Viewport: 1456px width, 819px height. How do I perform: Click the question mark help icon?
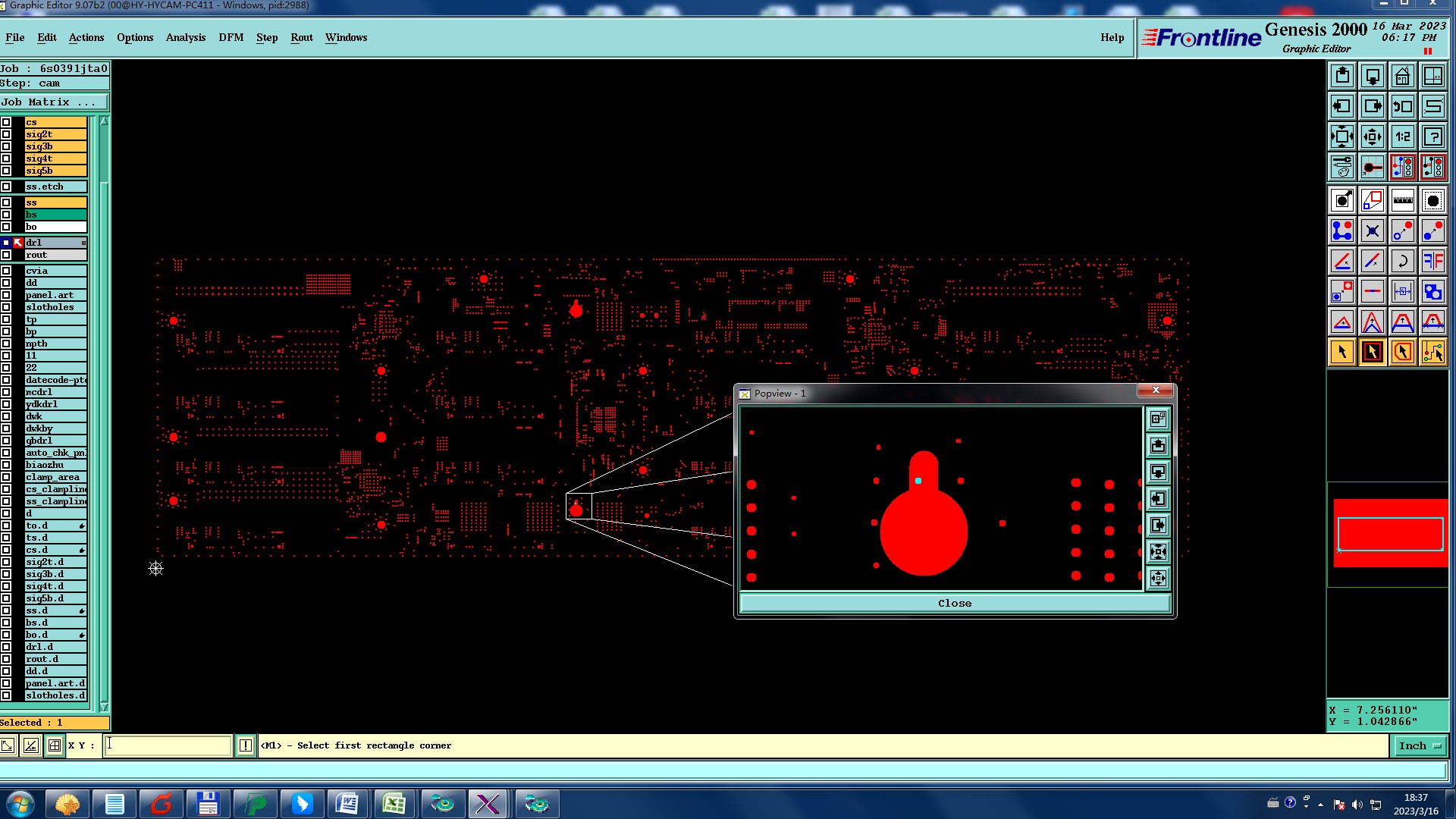pyautogui.click(x=1432, y=136)
